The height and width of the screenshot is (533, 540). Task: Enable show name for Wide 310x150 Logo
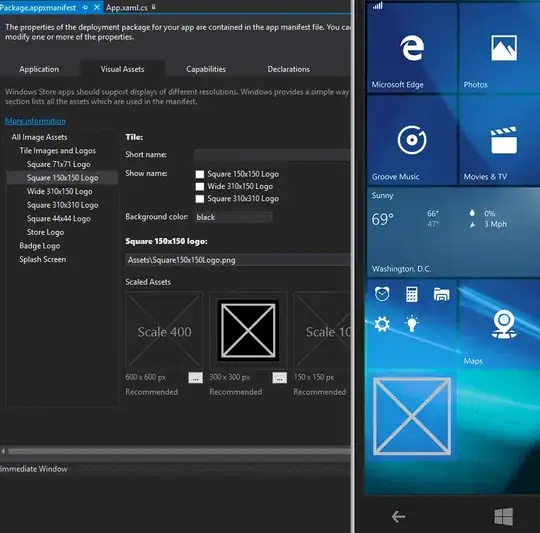point(200,187)
